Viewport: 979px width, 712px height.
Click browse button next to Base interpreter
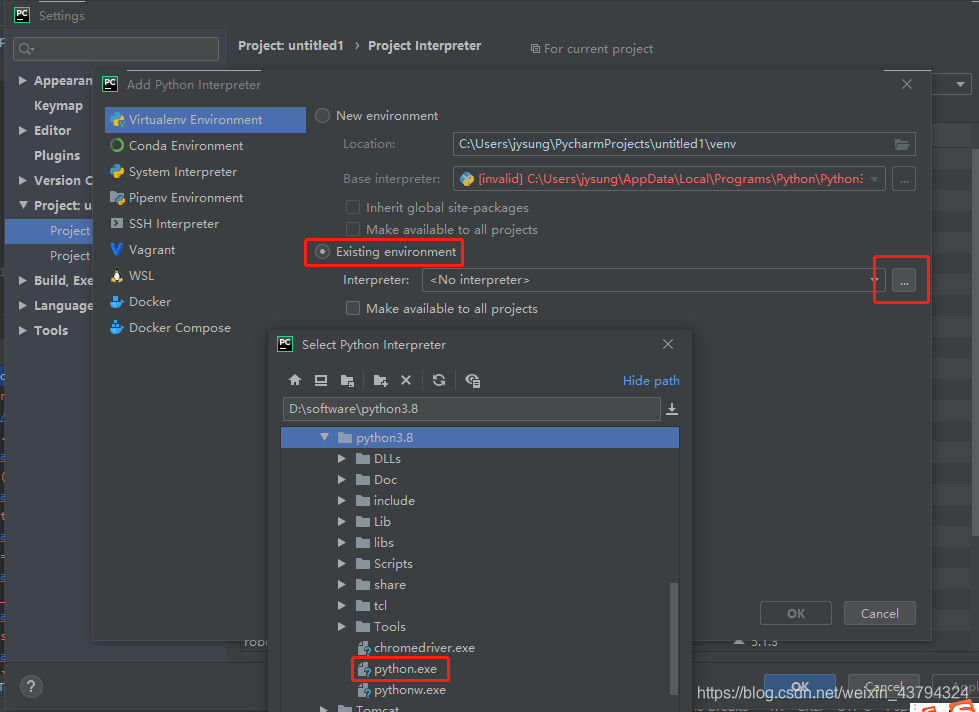point(903,179)
